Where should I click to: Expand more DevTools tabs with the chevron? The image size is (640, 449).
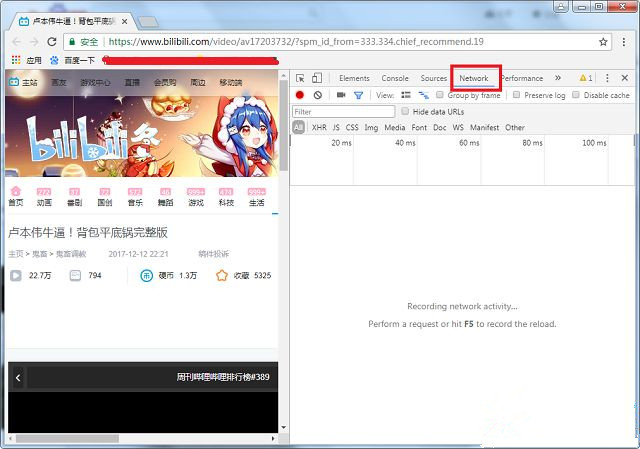pyautogui.click(x=557, y=78)
